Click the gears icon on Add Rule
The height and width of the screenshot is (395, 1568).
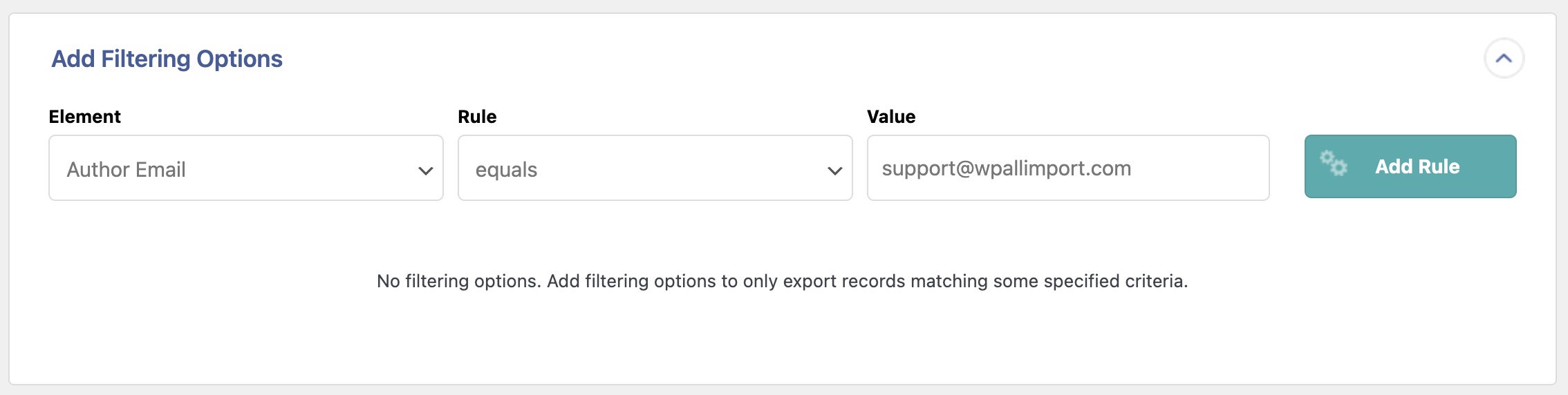[1334, 164]
